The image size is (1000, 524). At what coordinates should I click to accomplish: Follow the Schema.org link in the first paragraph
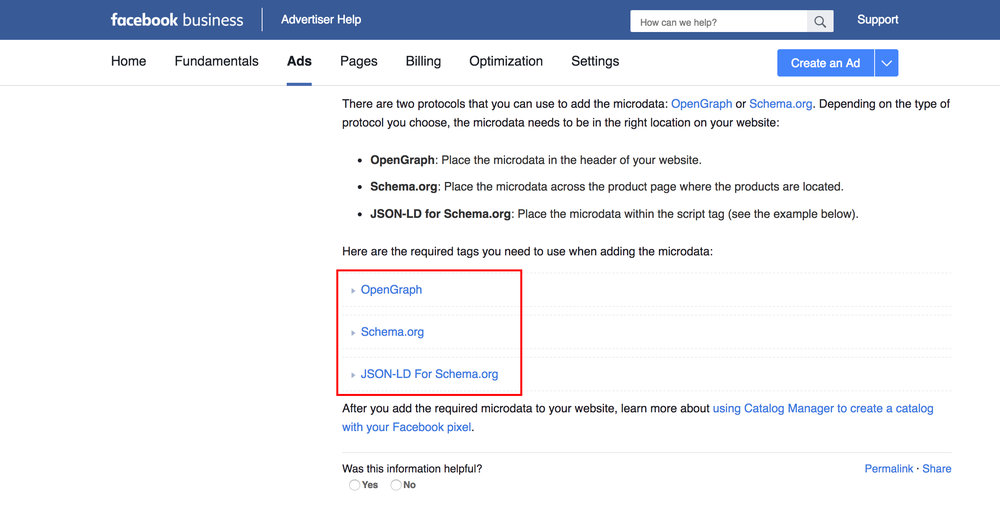[x=781, y=104]
